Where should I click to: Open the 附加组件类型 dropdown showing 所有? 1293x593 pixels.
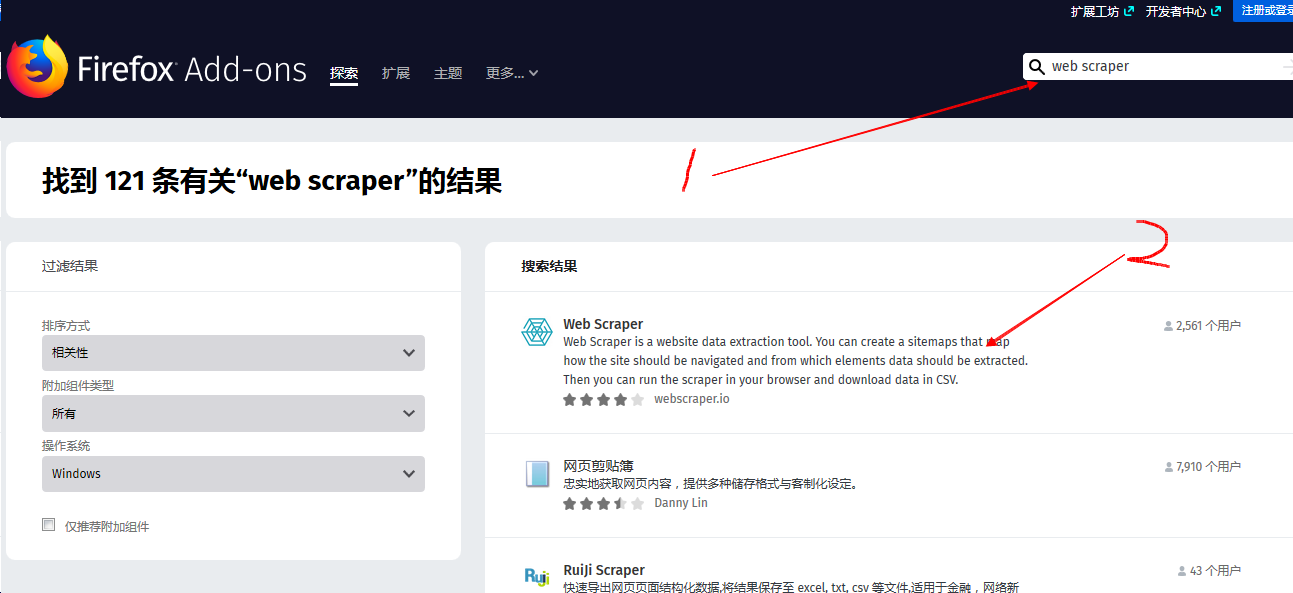[233, 413]
